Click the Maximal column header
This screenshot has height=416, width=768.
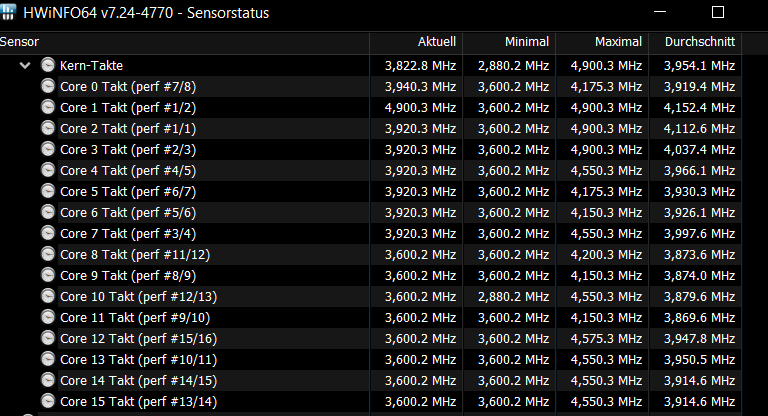pyautogui.click(x=618, y=42)
